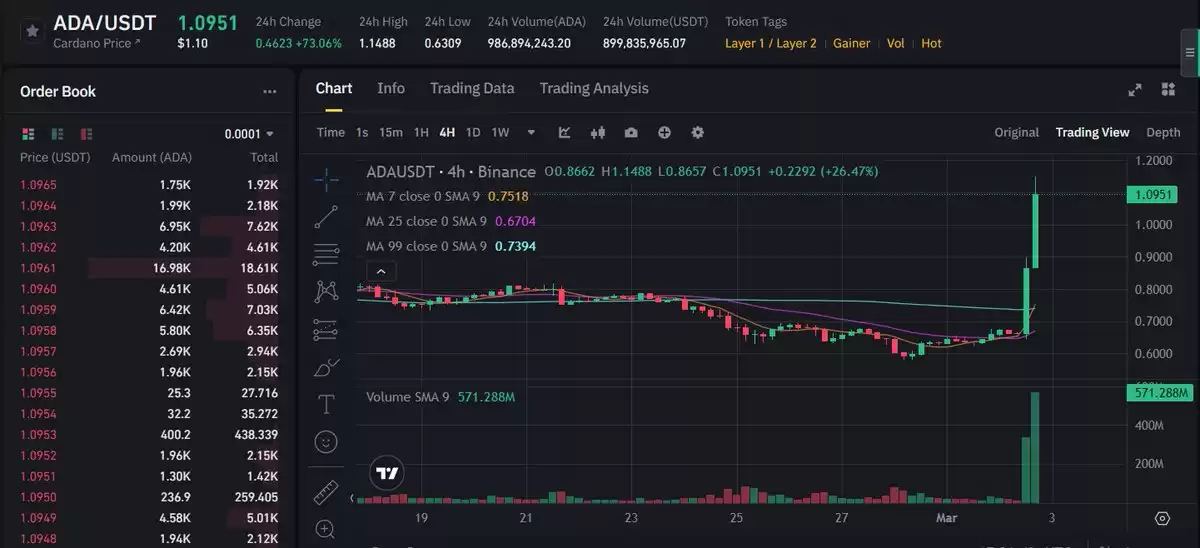
Task: Collapse the indicator legend arrow
Action: click(x=382, y=271)
